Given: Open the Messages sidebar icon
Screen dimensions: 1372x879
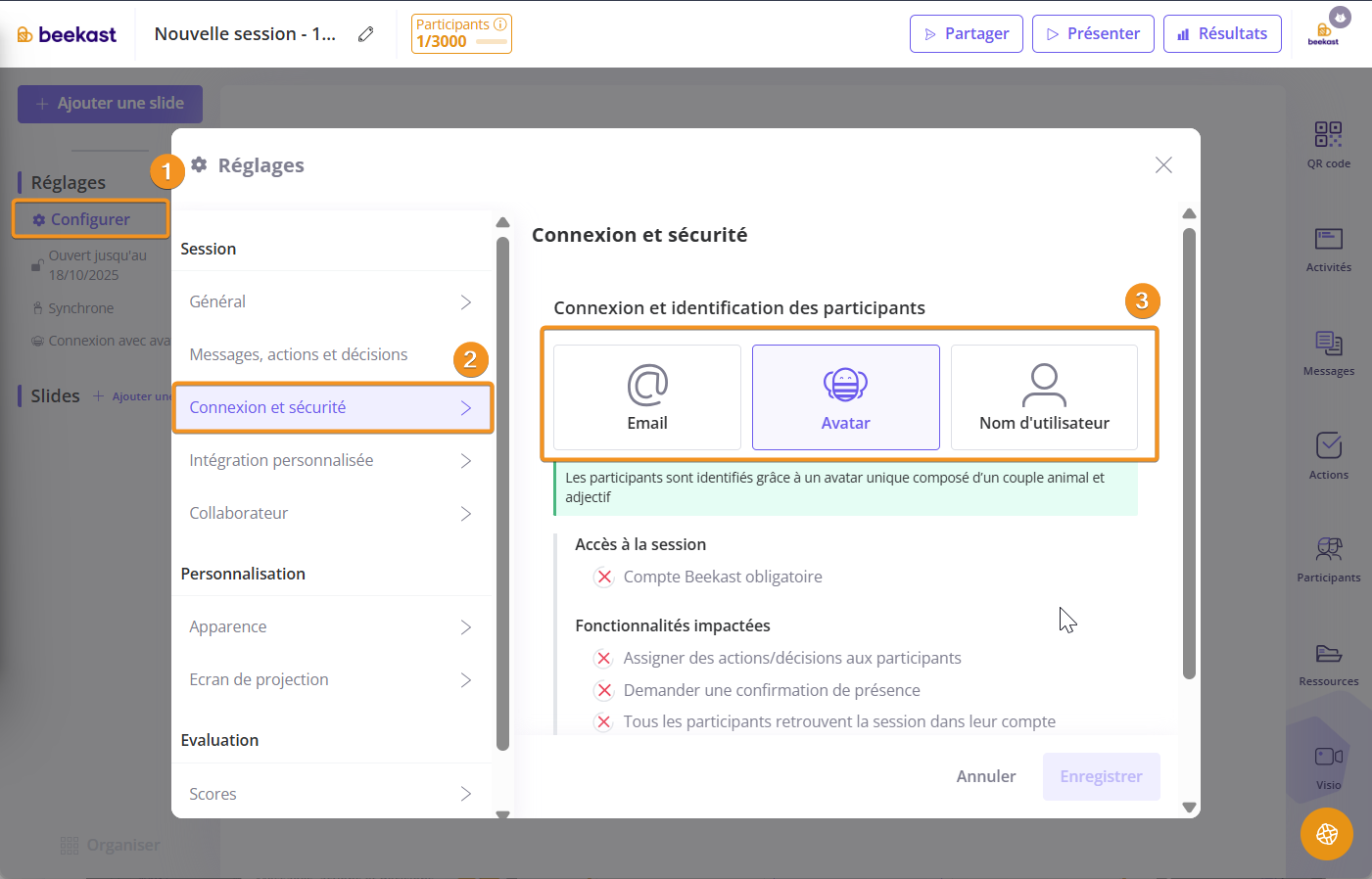Looking at the screenshot, I should click(x=1328, y=344).
